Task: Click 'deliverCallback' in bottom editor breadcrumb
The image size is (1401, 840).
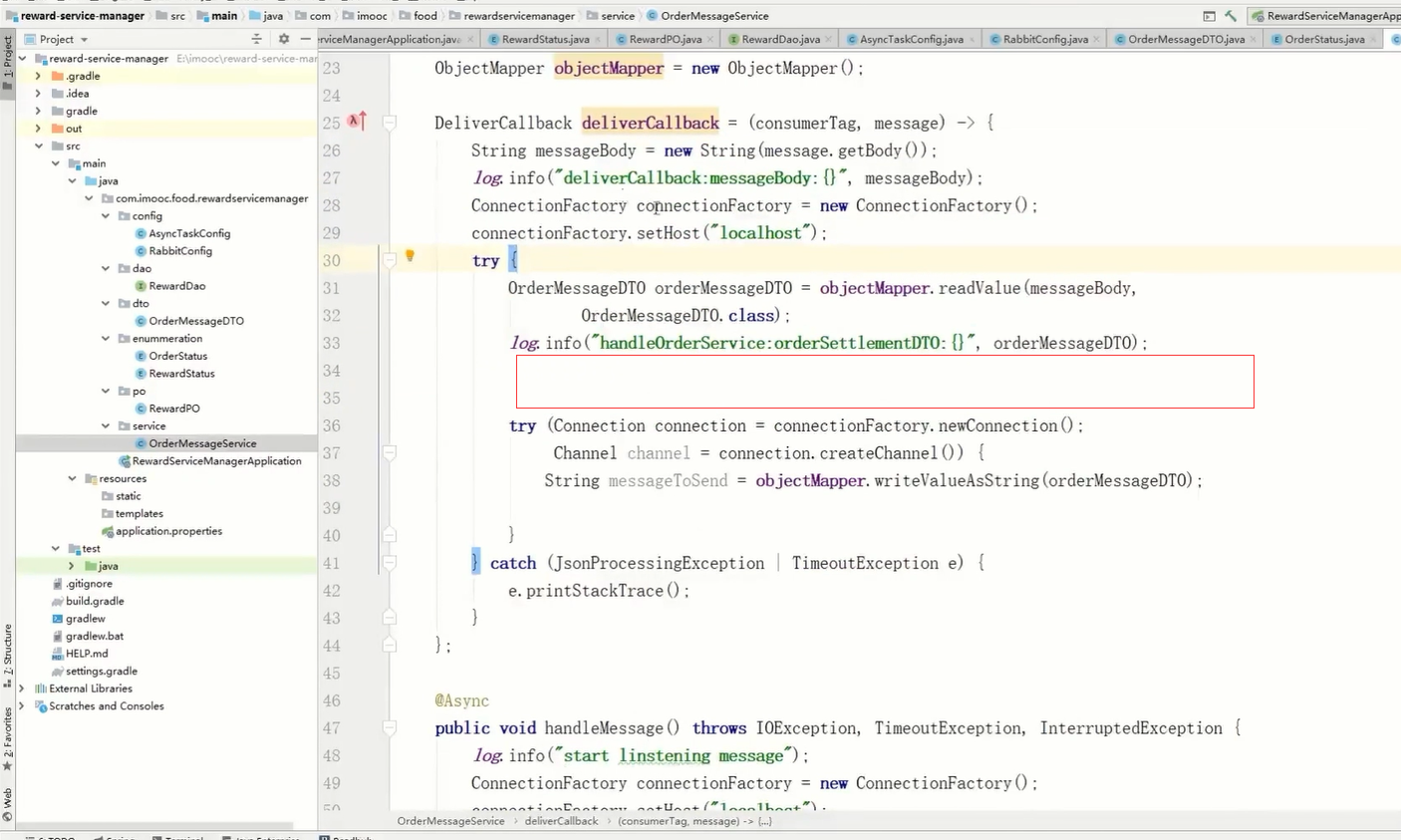Action: click(x=561, y=821)
